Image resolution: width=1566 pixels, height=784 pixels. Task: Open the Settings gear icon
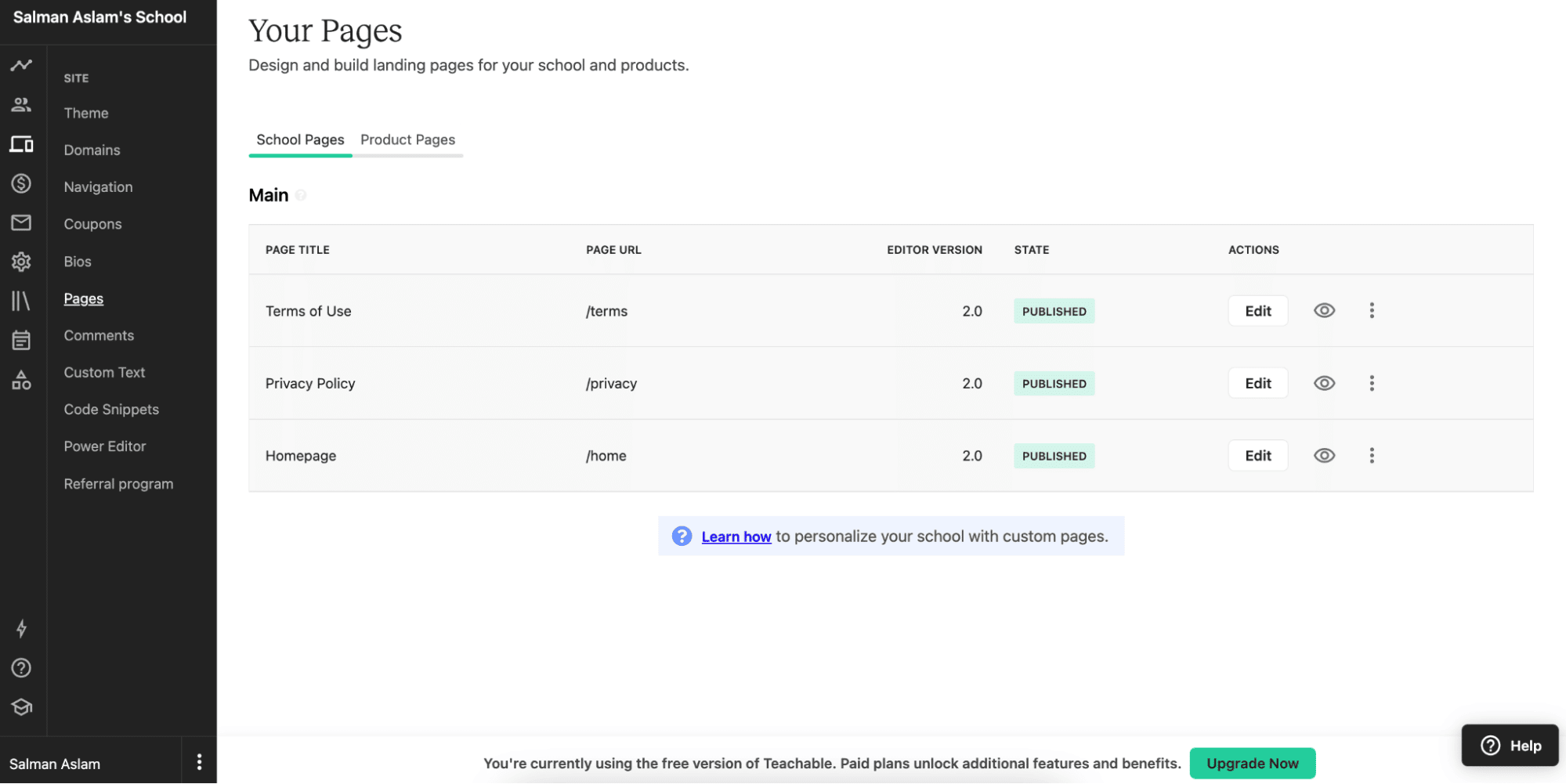click(21, 262)
